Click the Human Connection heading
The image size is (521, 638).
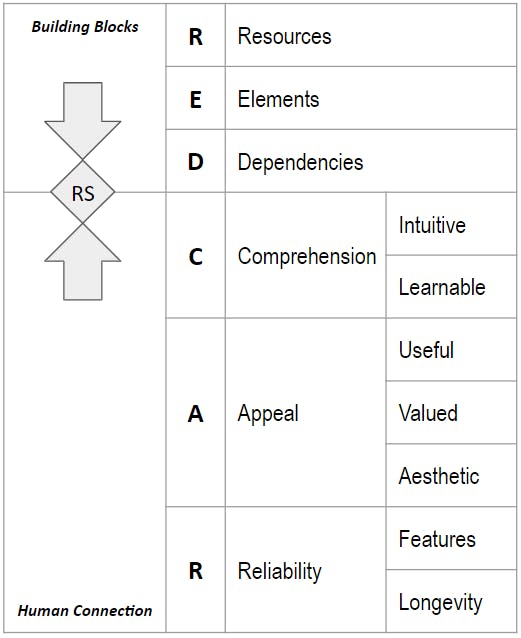pyautogui.click(x=85, y=611)
